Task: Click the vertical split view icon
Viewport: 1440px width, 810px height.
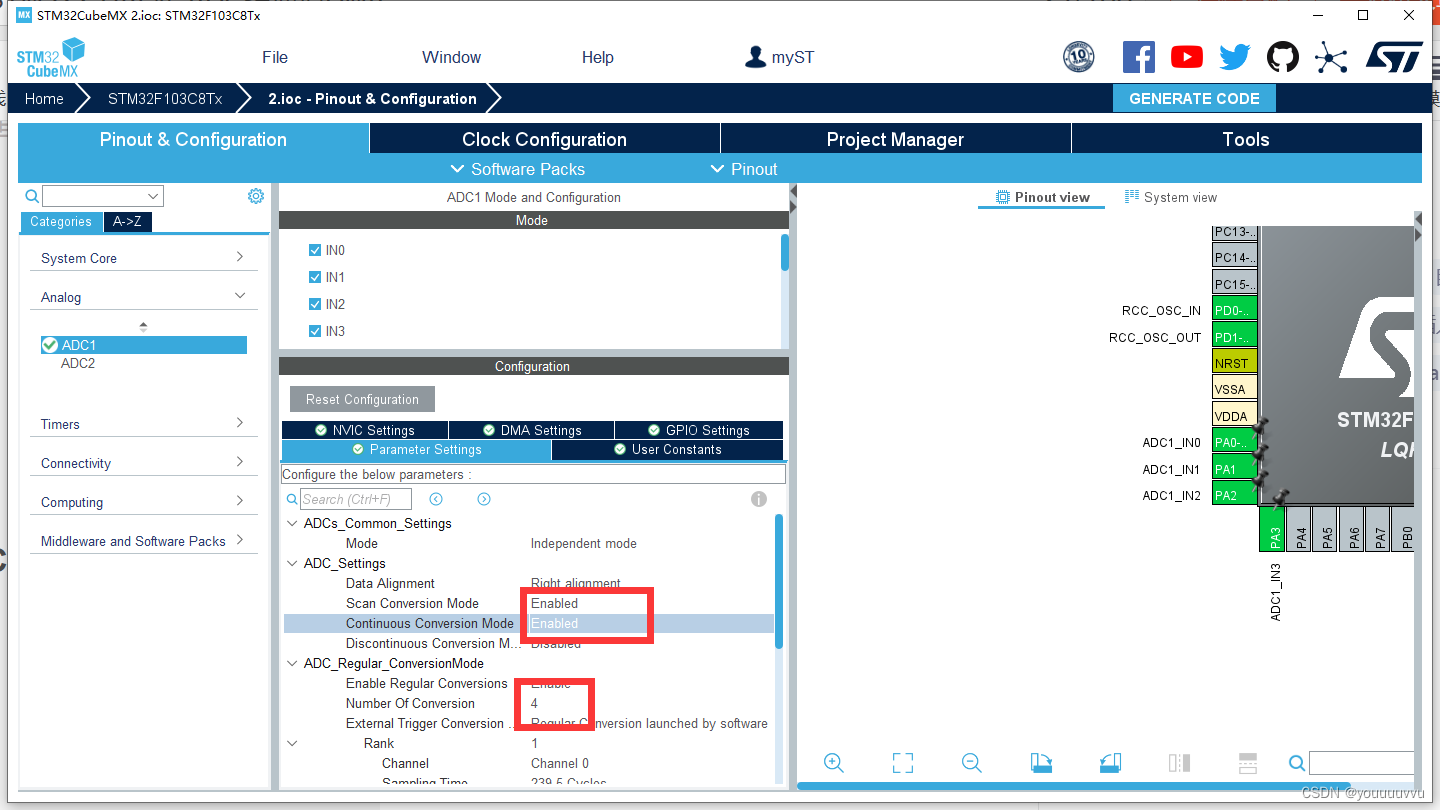Action: pos(1179,763)
